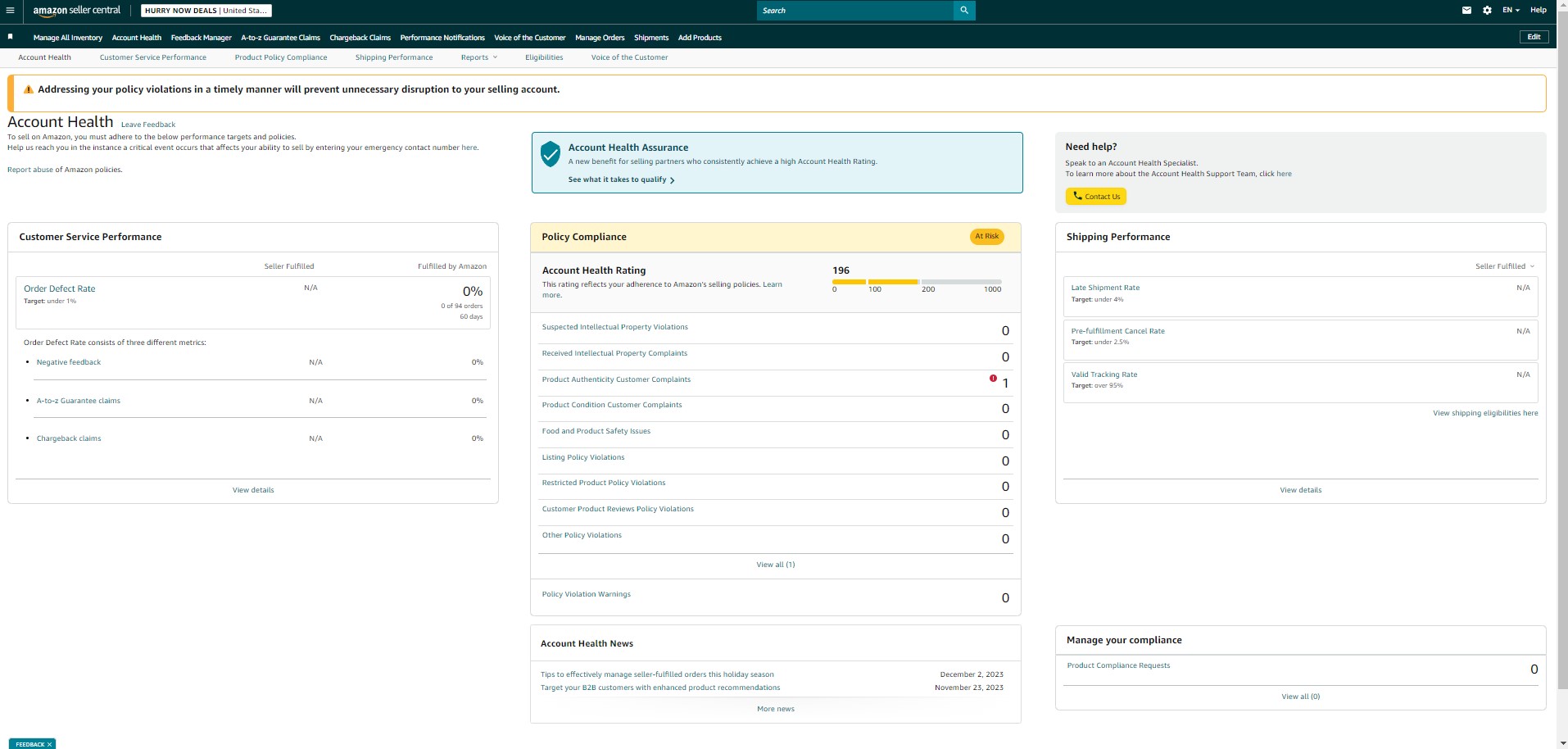This screenshot has height=749, width=1568.
Task: Open Suspected Intellectual Property Violations
Action: point(614,327)
